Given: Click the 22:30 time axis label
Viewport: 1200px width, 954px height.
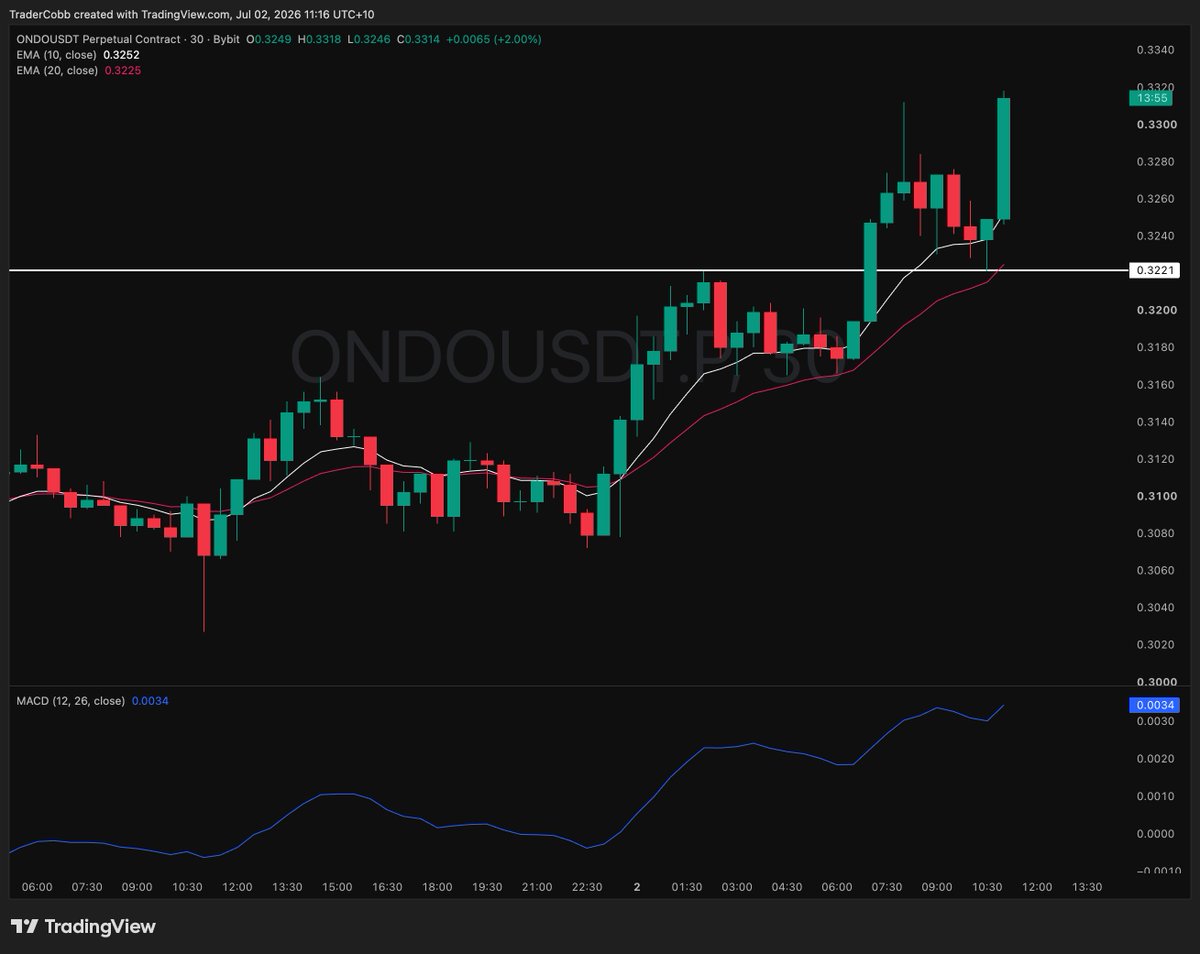Looking at the screenshot, I should point(587,887).
